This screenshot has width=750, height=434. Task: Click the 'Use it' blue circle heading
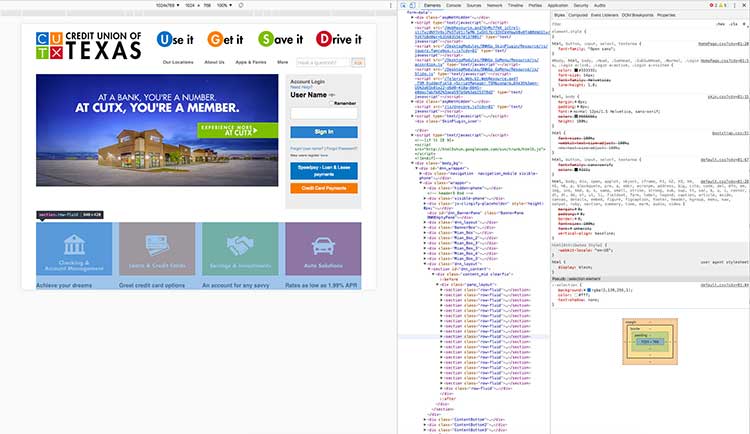pyautogui.click(x=175, y=39)
